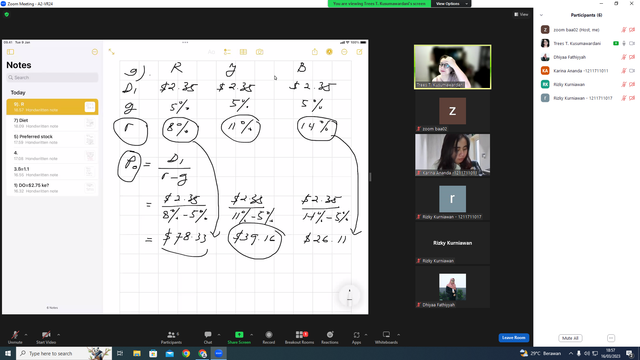Open the note titled 3.8x1.1

click(x=52, y=171)
